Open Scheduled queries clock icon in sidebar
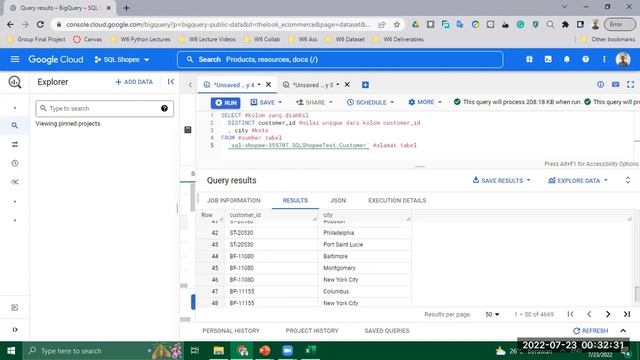 [x=15, y=163]
